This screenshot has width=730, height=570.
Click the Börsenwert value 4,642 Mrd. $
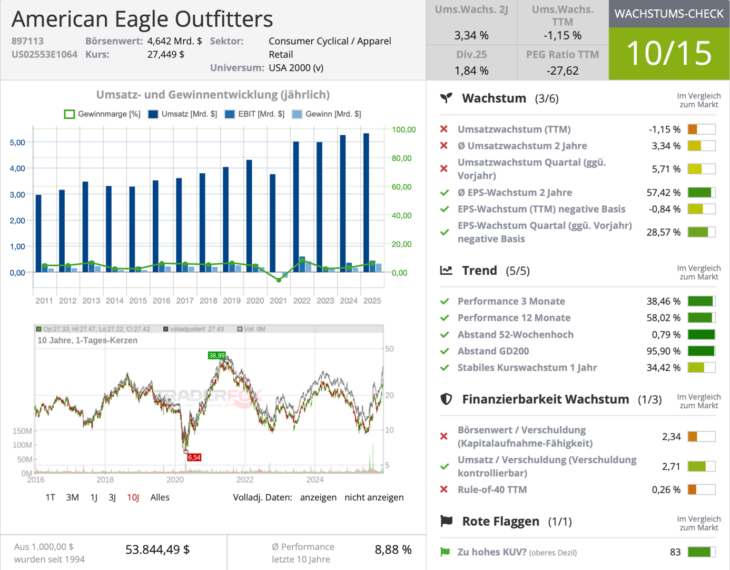click(175, 41)
